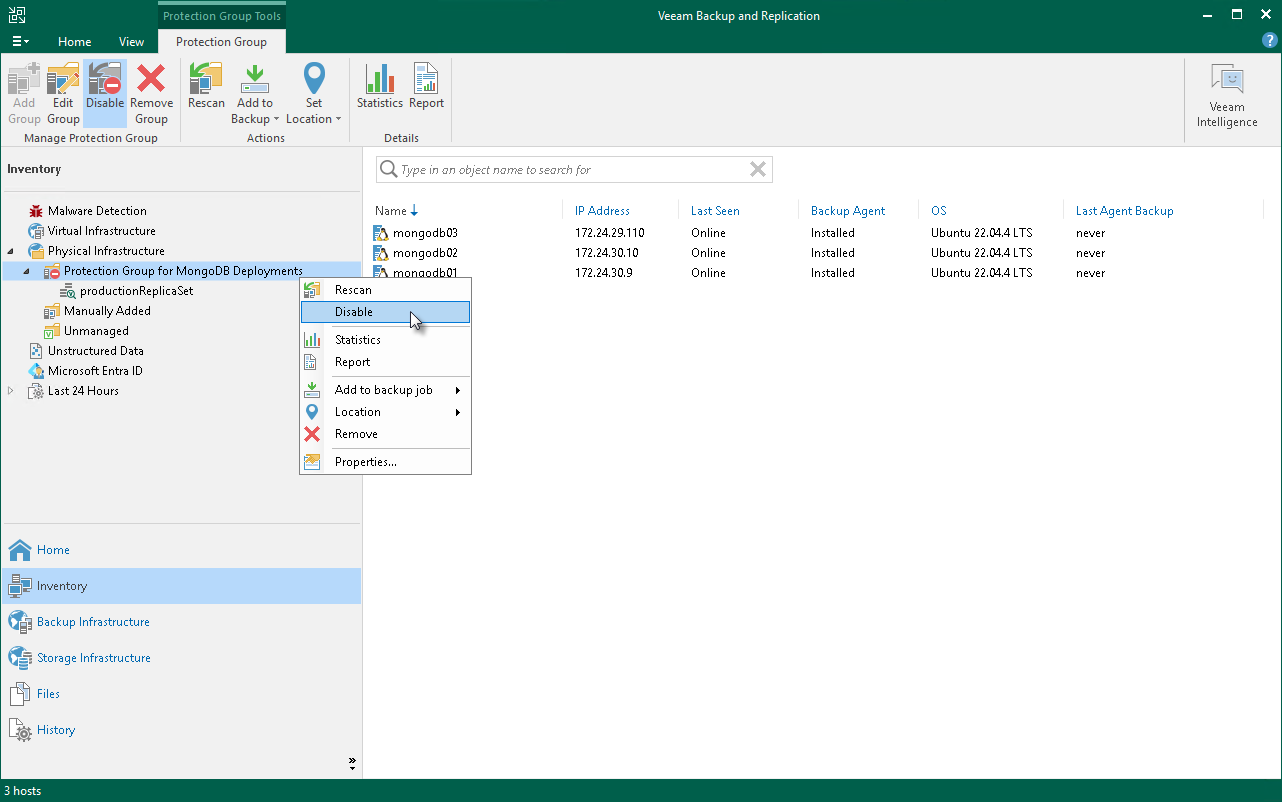Switch to the Home ribbon tab
Image resolution: width=1282 pixels, height=802 pixels.
[74, 42]
